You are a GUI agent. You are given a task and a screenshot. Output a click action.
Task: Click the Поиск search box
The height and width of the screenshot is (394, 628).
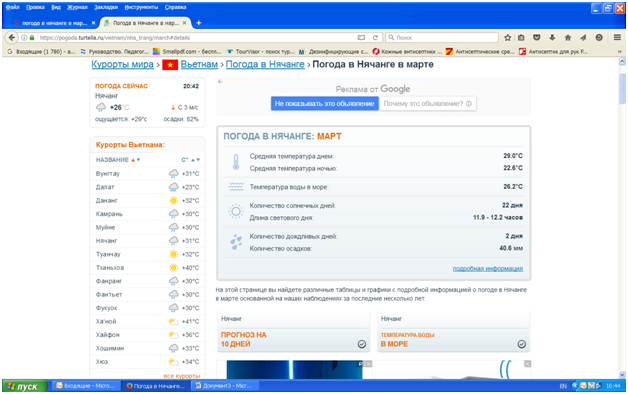click(443, 38)
